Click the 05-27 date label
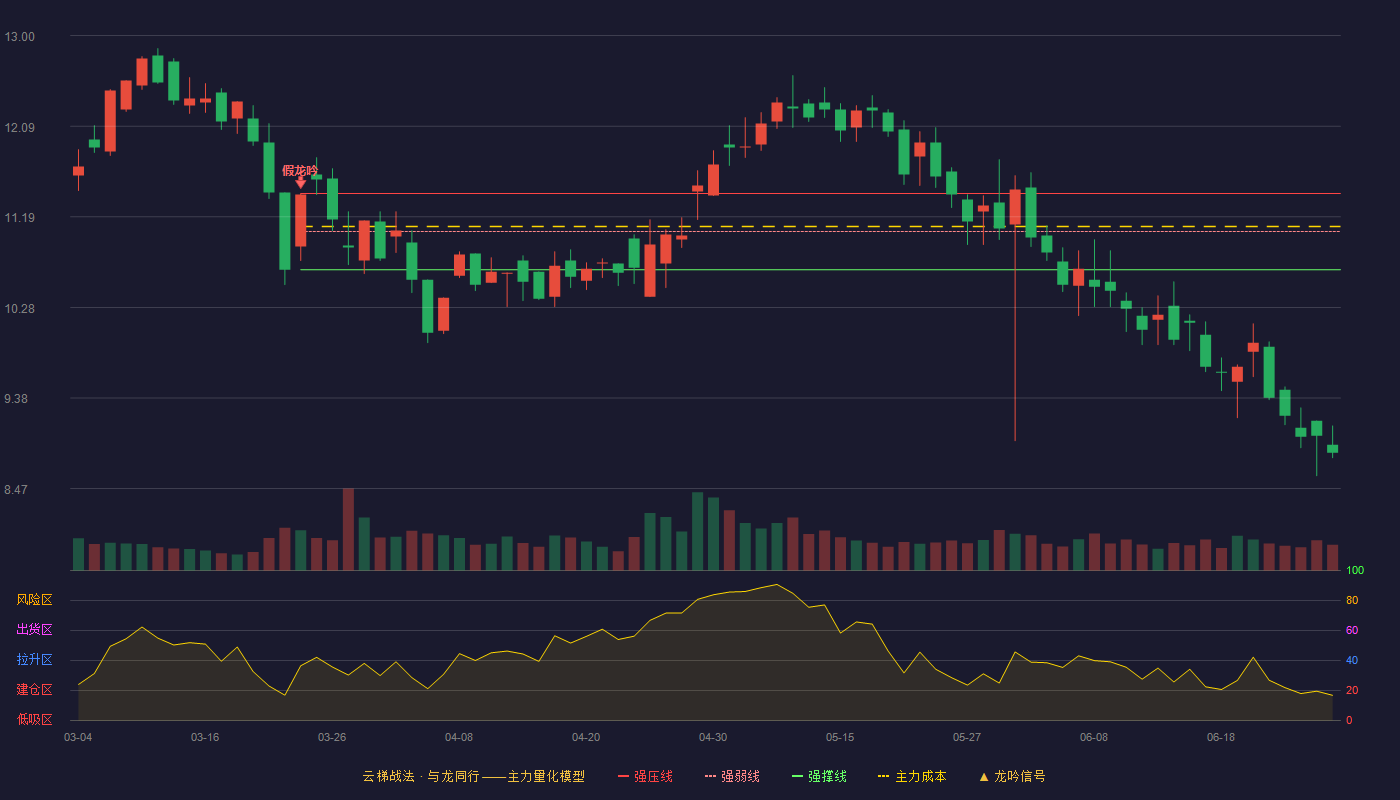The width and height of the screenshot is (1400, 800). [x=967, y=737]
